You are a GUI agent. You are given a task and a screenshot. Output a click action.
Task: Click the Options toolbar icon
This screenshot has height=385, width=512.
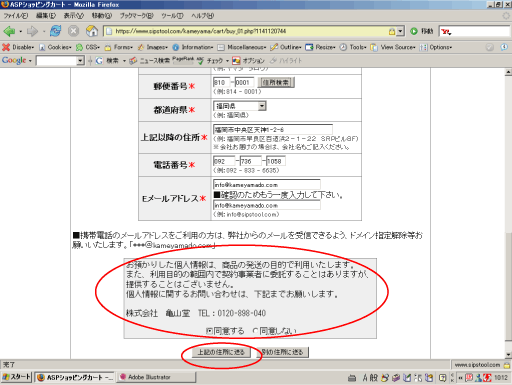[x=423, y=47]
